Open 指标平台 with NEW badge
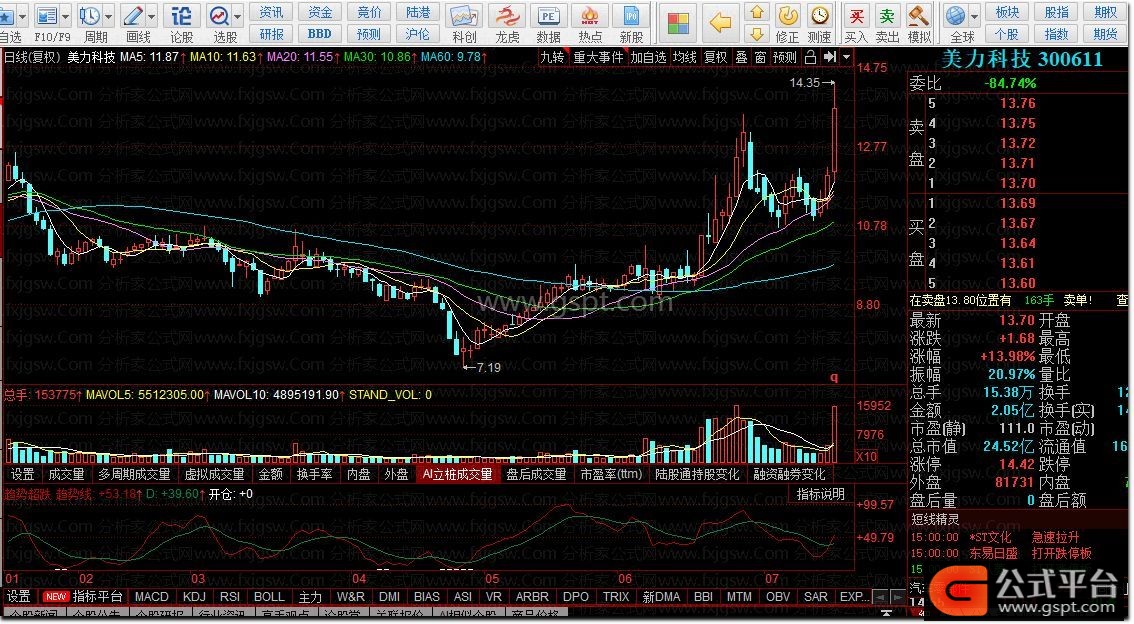Viewport: 1134px width, 624px height. point(84,597)
